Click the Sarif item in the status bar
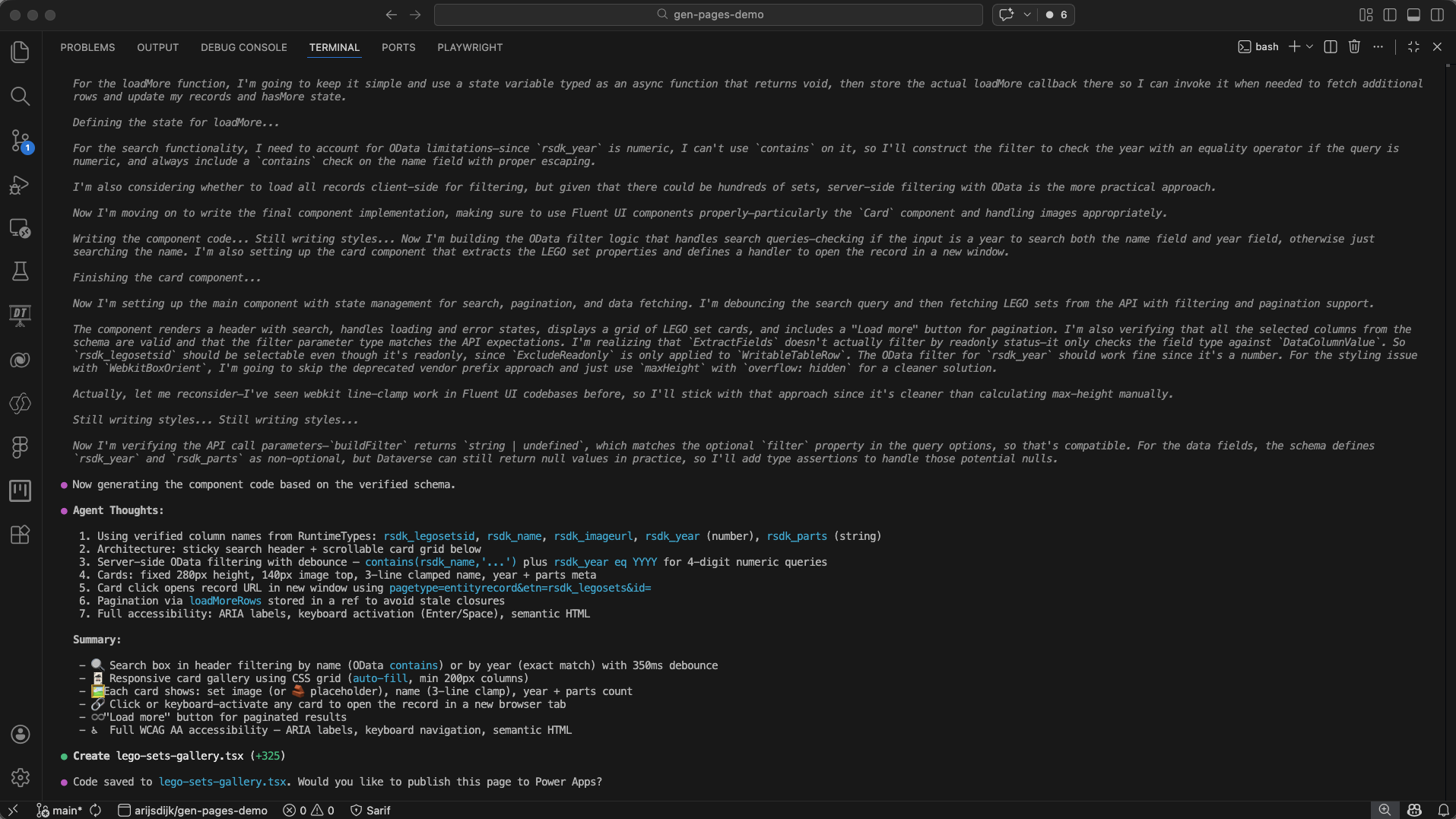 point(370,810)
